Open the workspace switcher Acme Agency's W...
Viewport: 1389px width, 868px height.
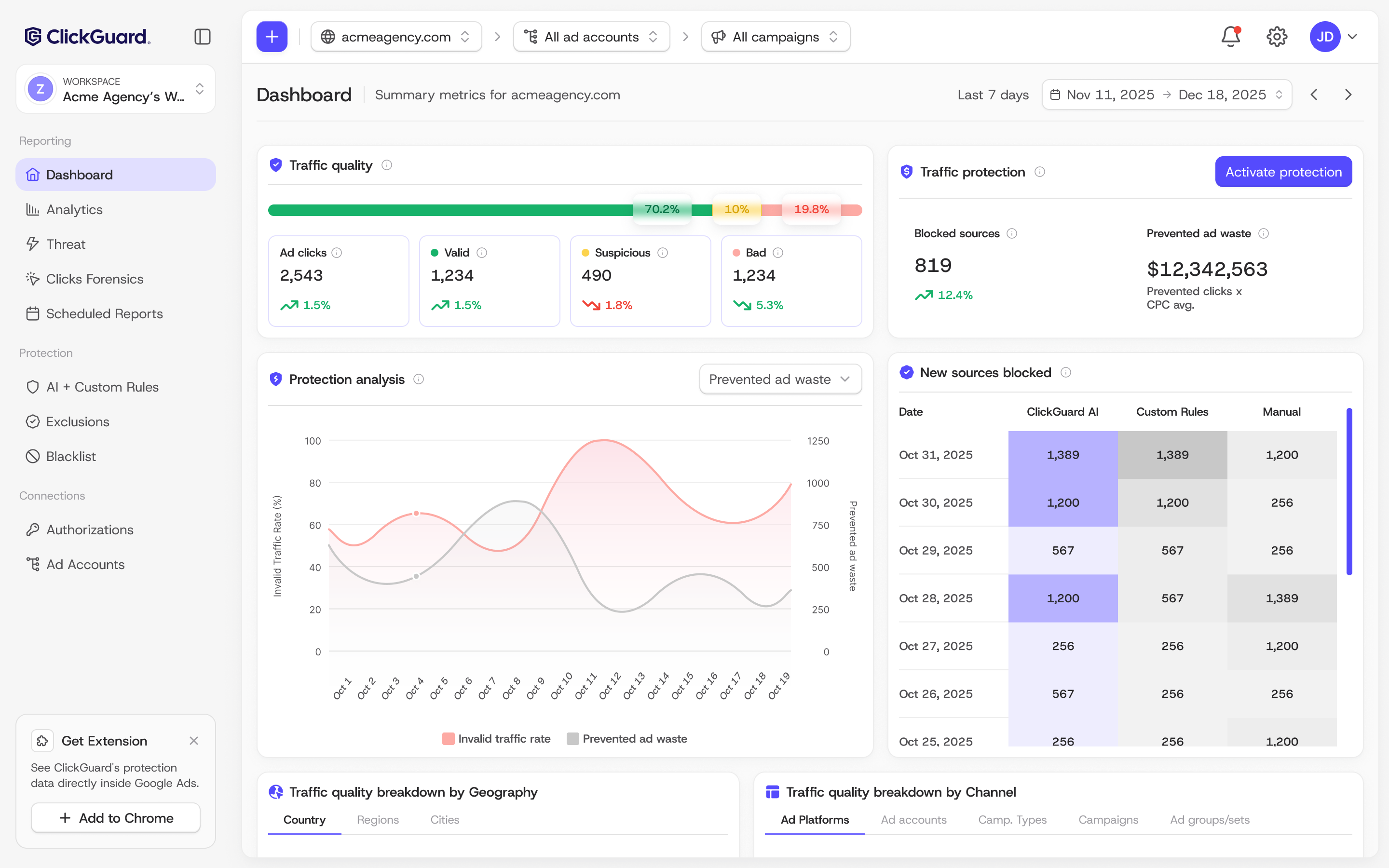click(116, 89)
